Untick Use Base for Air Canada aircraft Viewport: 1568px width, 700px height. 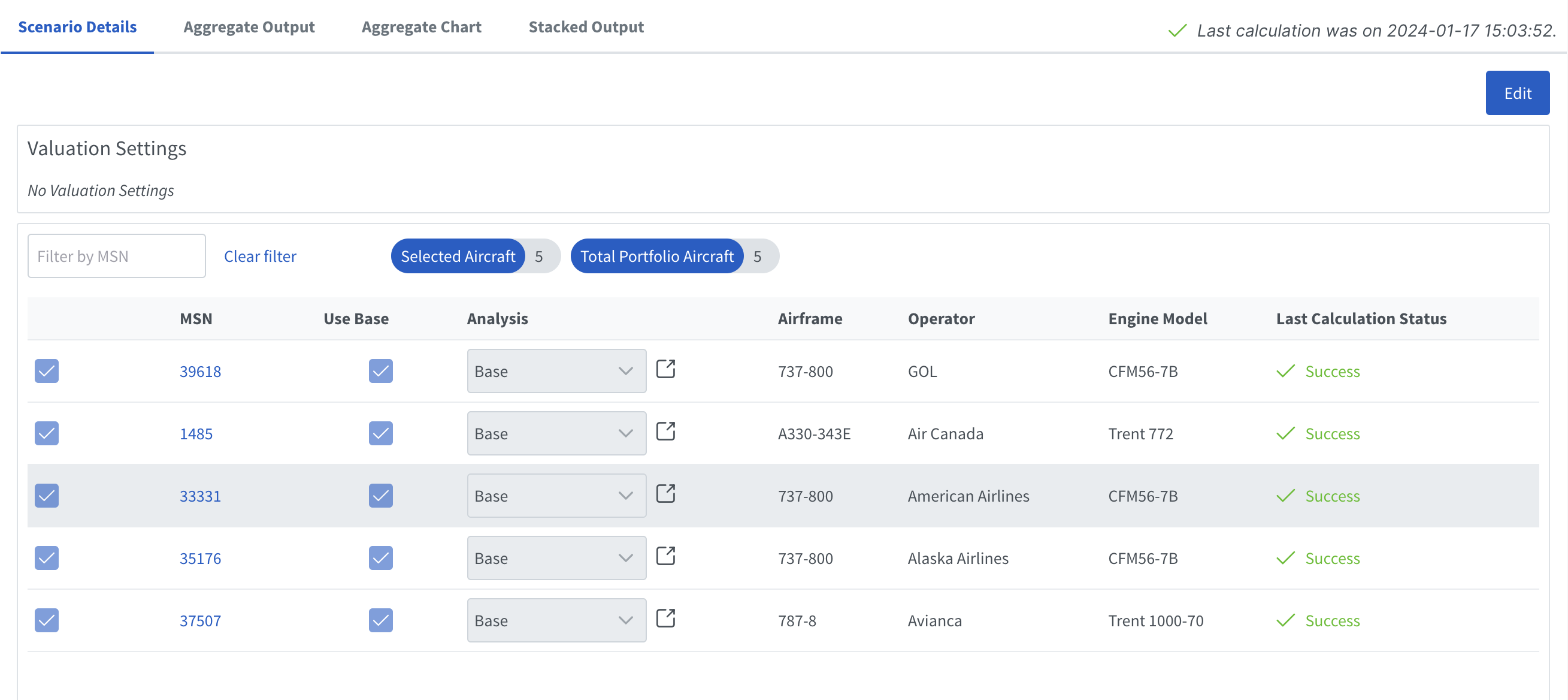coord(380,434)
